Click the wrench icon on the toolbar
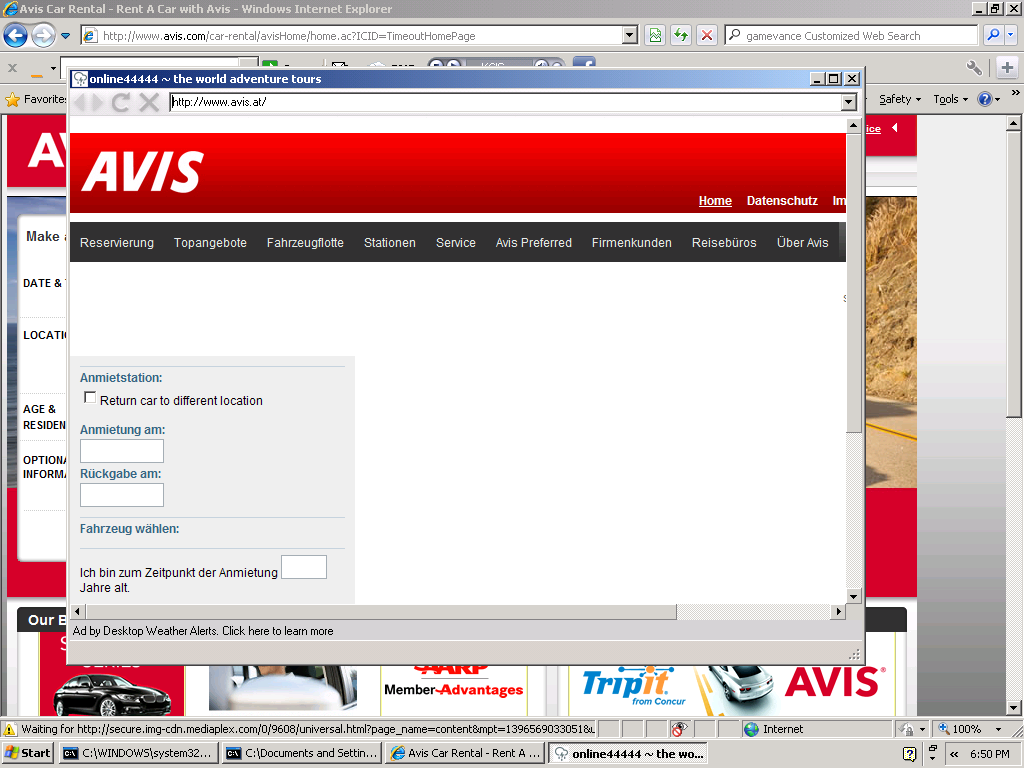 [974, 67]
